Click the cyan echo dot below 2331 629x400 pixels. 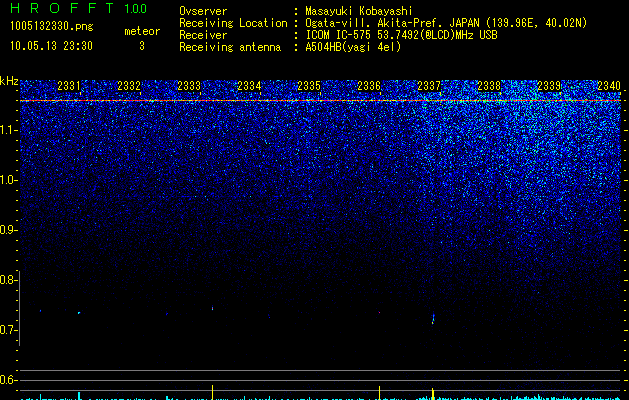tap(79, 313)
